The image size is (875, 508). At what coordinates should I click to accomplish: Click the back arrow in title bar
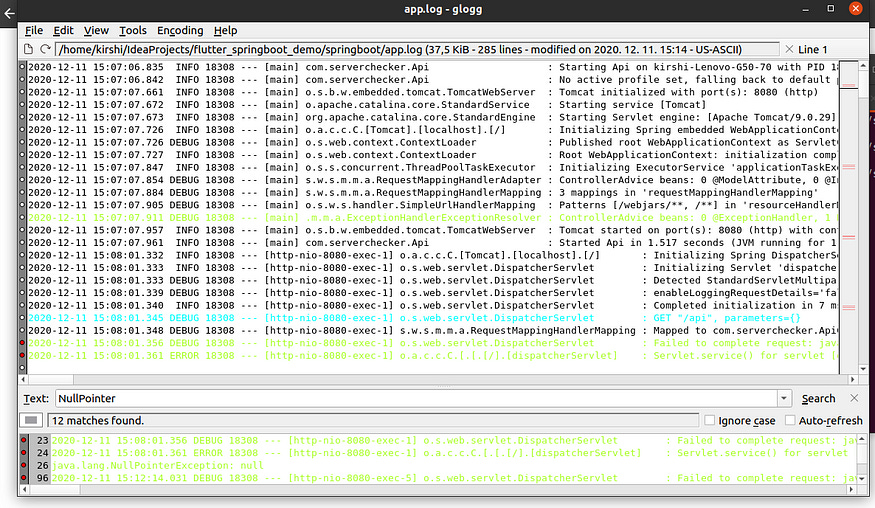tap(9, 12)
